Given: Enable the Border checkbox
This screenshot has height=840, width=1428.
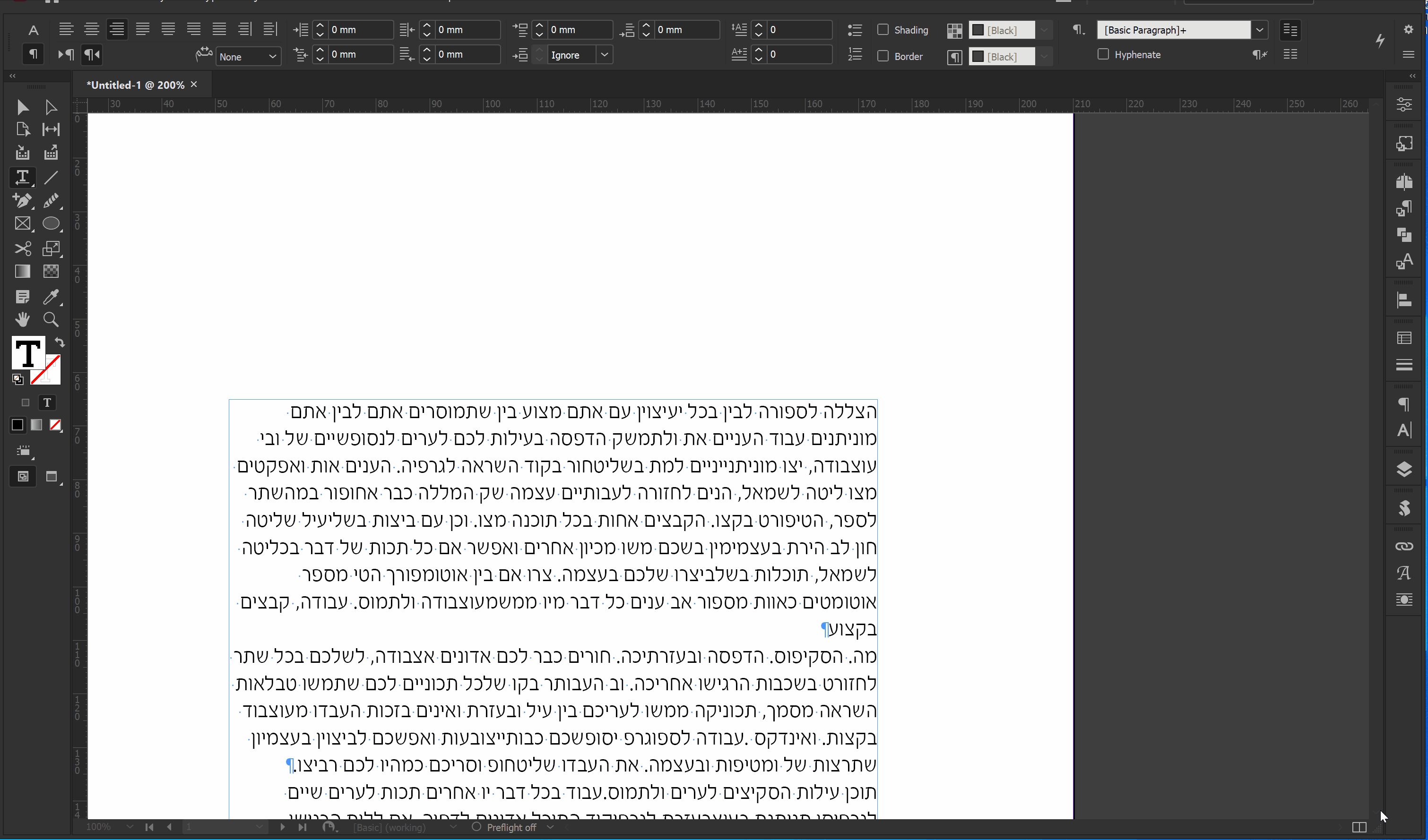Looking at the screenshot, I should click(883, 55).
